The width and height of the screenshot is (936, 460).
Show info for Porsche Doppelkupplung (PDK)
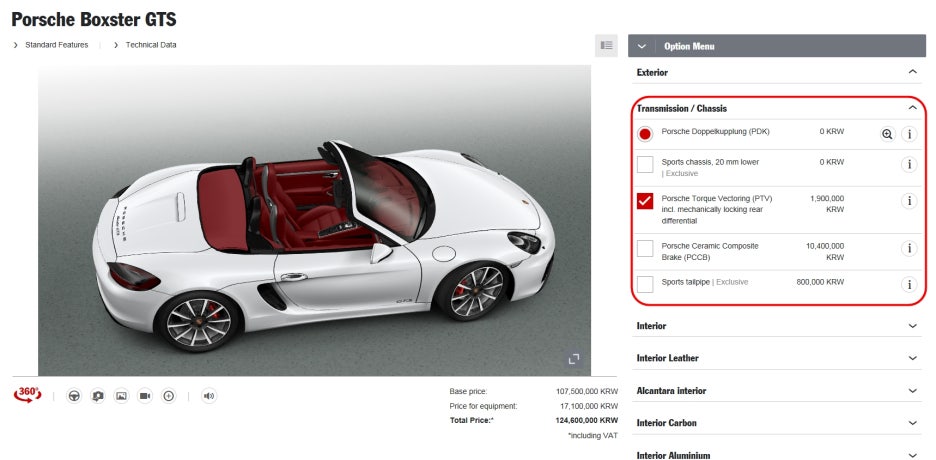click(x=909, y=134)
